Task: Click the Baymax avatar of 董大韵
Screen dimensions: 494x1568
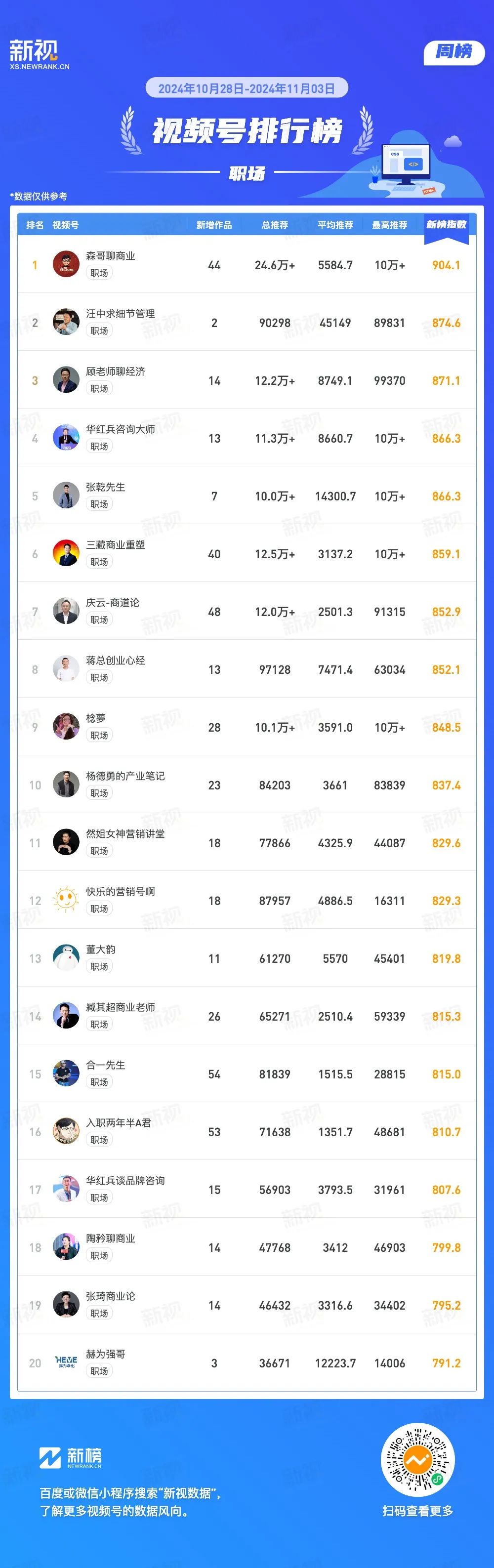Action: (66, 957)
